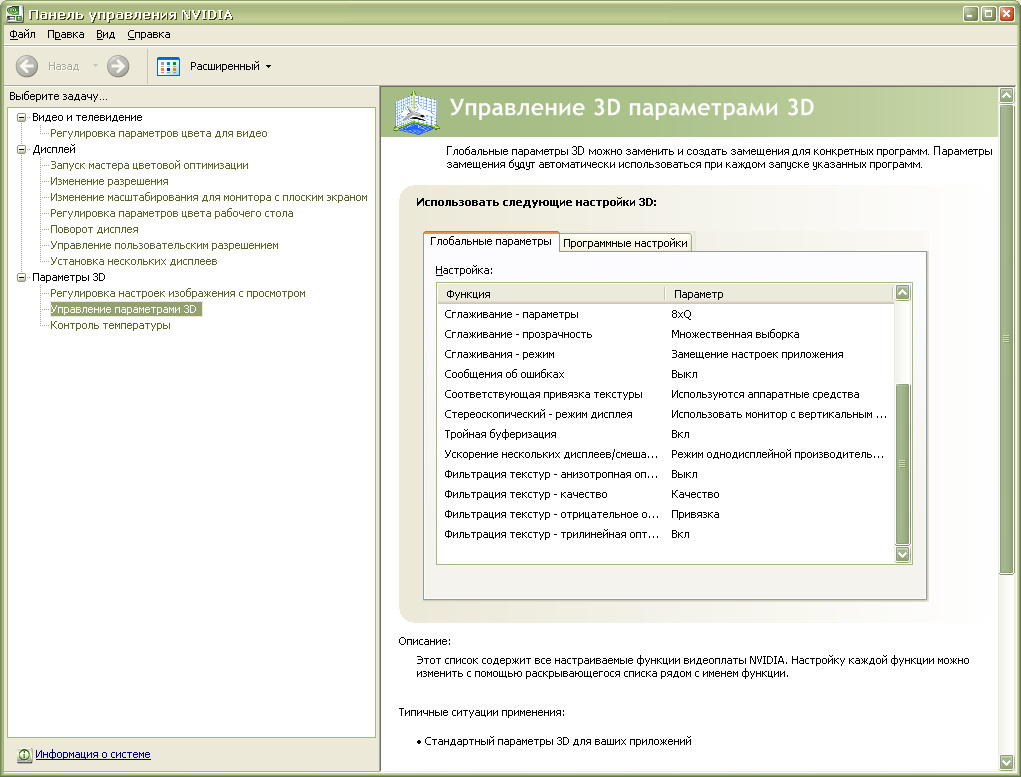Image resolution: width=1021 pixels, height=777 pixels.
Task: Collapse the Видео и телевидение tree node
Action: pyautogui.click(x=21, y=117)
